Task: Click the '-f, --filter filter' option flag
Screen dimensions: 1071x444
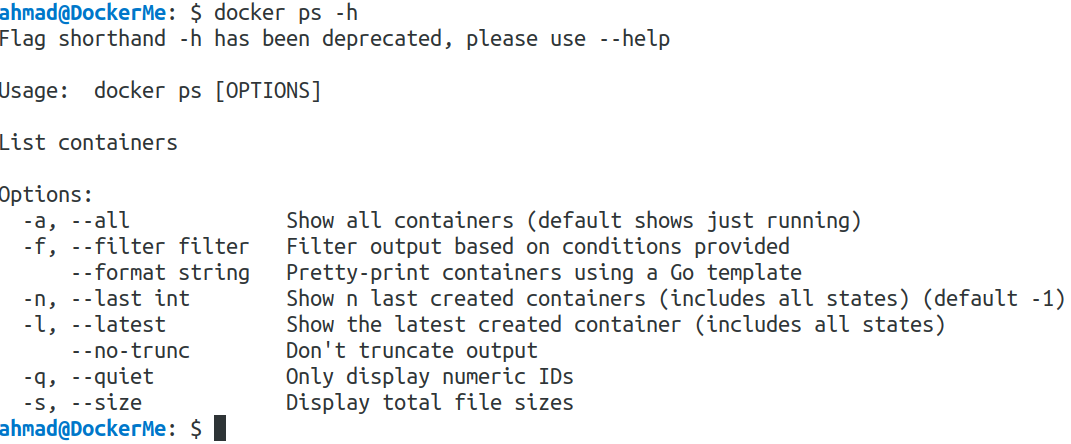Action: click(x=136, y=247)
